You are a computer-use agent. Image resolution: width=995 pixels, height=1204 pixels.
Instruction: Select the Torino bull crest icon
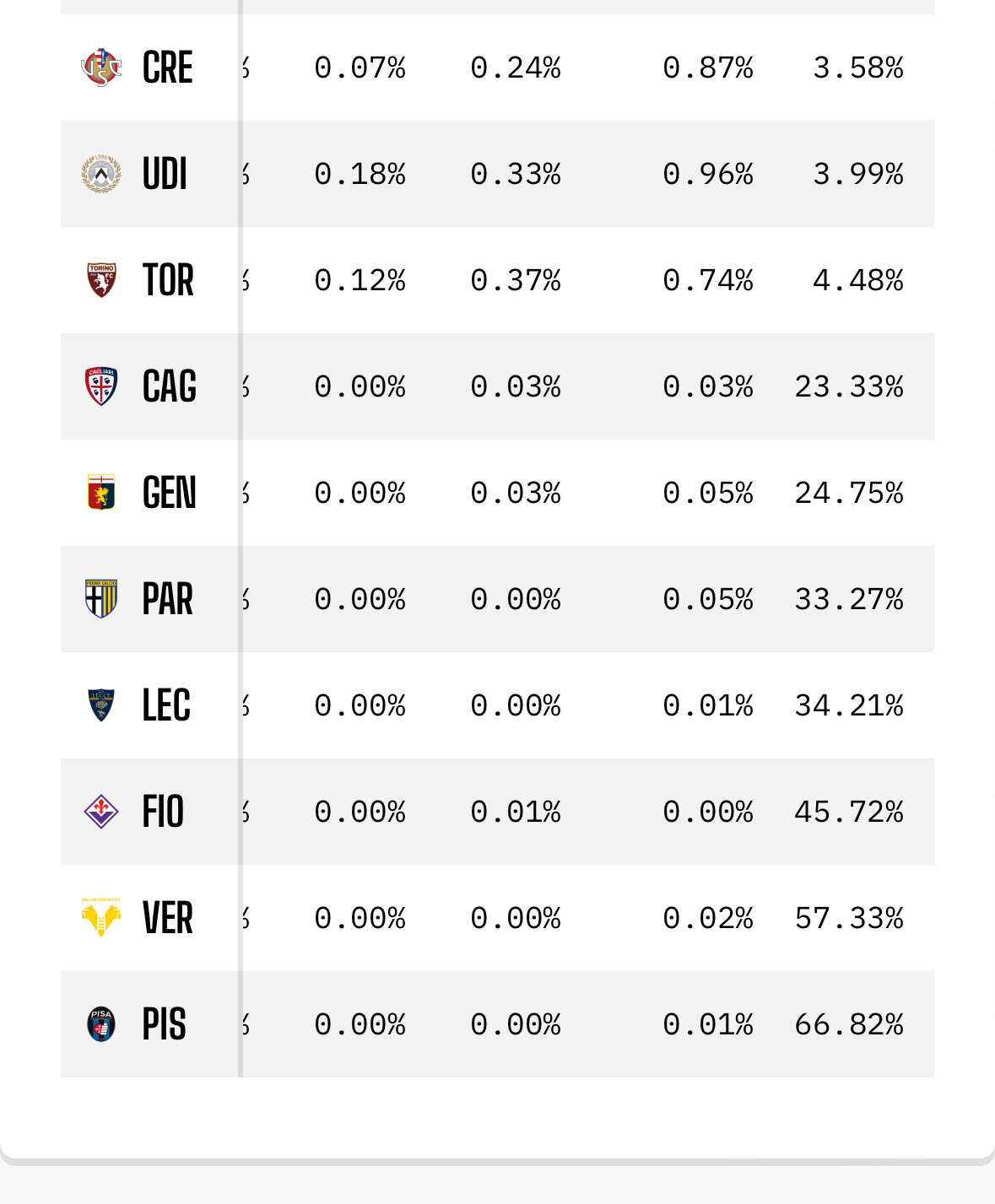pos(101,280)
